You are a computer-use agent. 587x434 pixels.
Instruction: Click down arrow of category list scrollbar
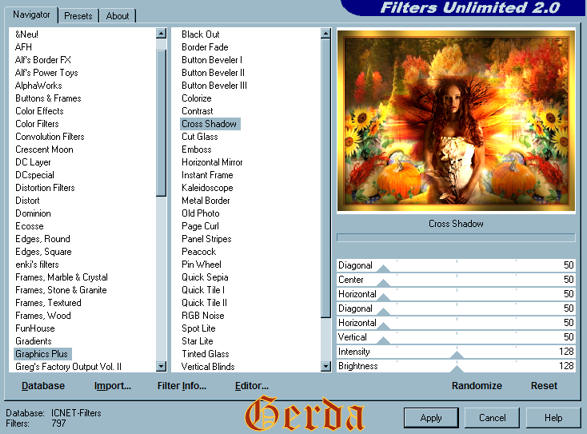point(161,366)
